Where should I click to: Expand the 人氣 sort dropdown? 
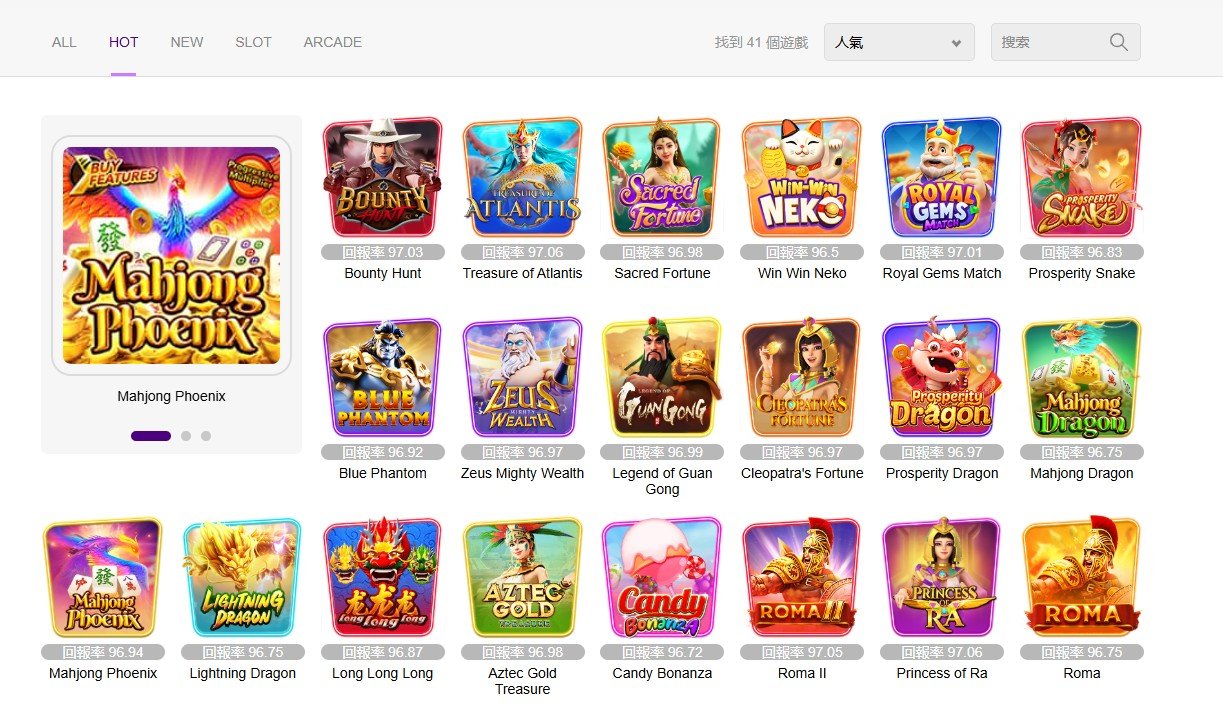(899, 42)
